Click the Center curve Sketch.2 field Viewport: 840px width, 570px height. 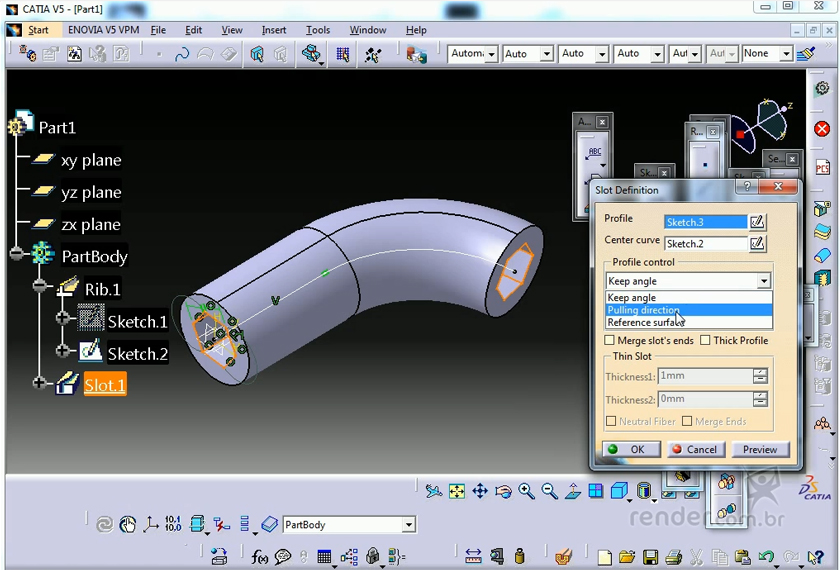coord(705,243)
